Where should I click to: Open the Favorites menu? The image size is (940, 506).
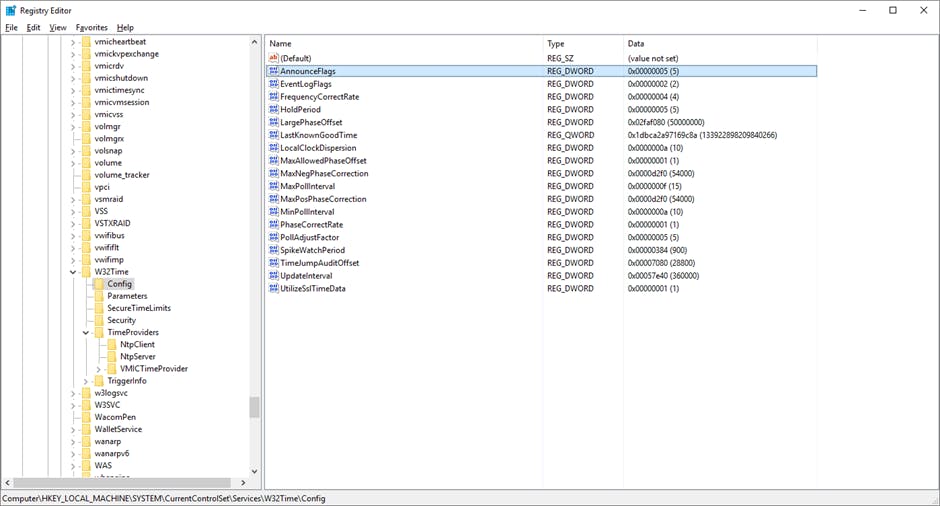pos(92,27)
